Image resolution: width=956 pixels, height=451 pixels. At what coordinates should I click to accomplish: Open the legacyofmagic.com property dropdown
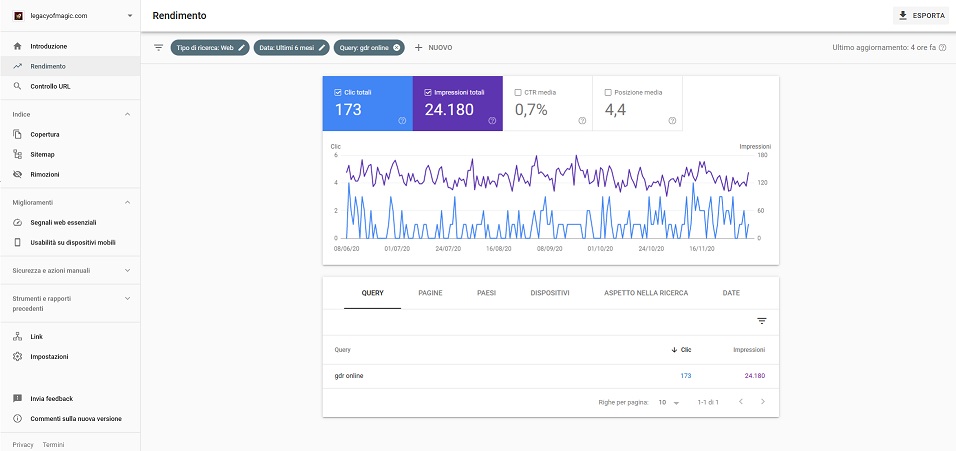click(129, 16)
